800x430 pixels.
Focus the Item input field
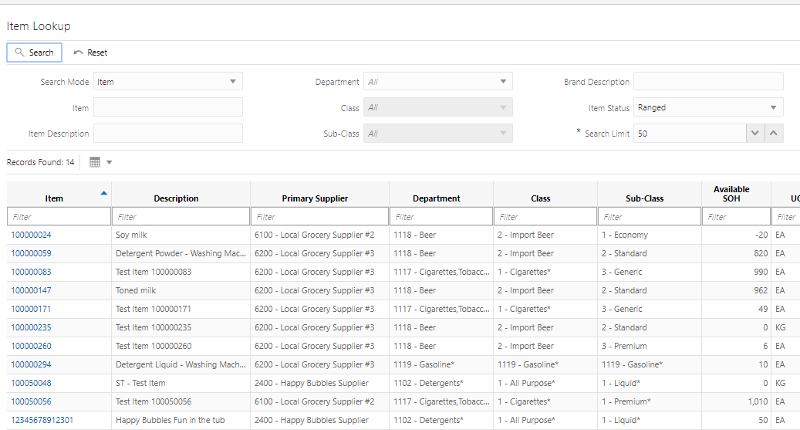pyautogui.click(x=168, y=108)
